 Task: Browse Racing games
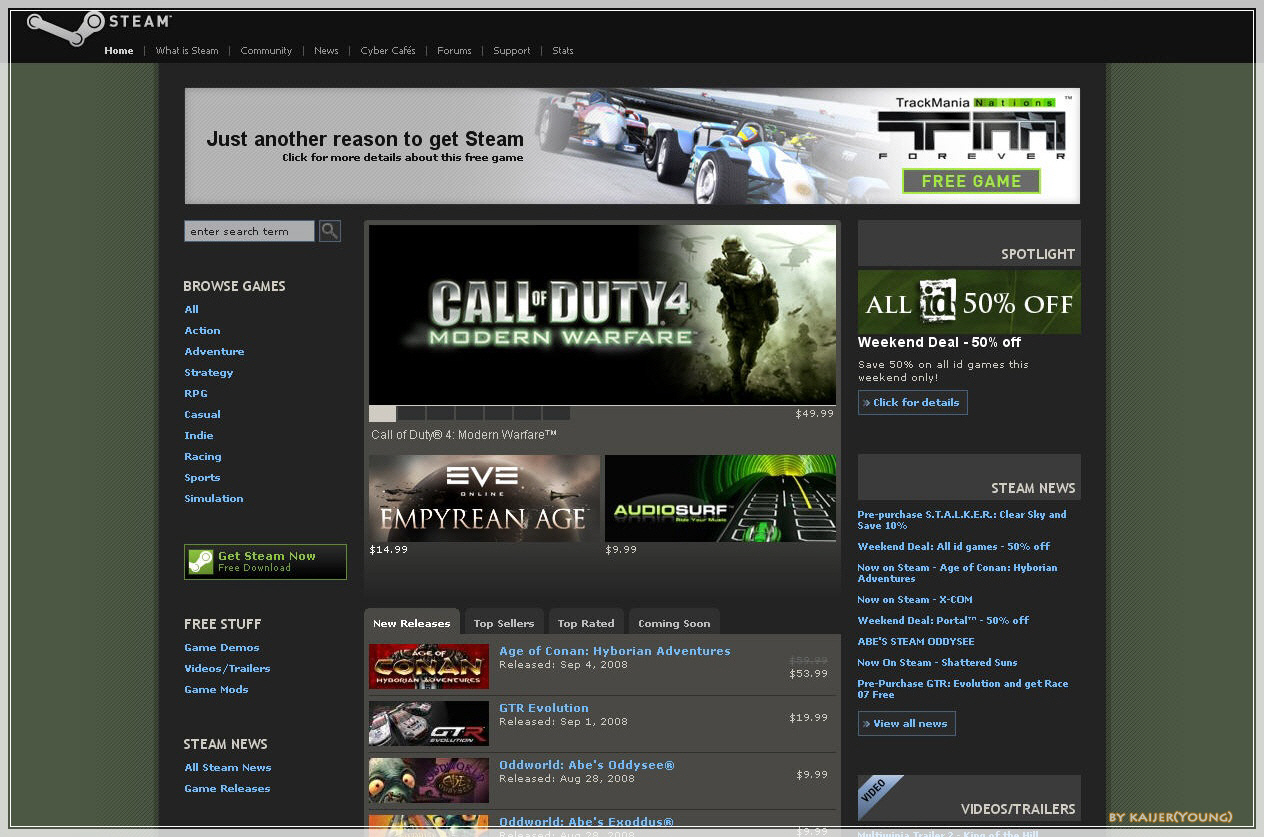(x=203, y=457)
